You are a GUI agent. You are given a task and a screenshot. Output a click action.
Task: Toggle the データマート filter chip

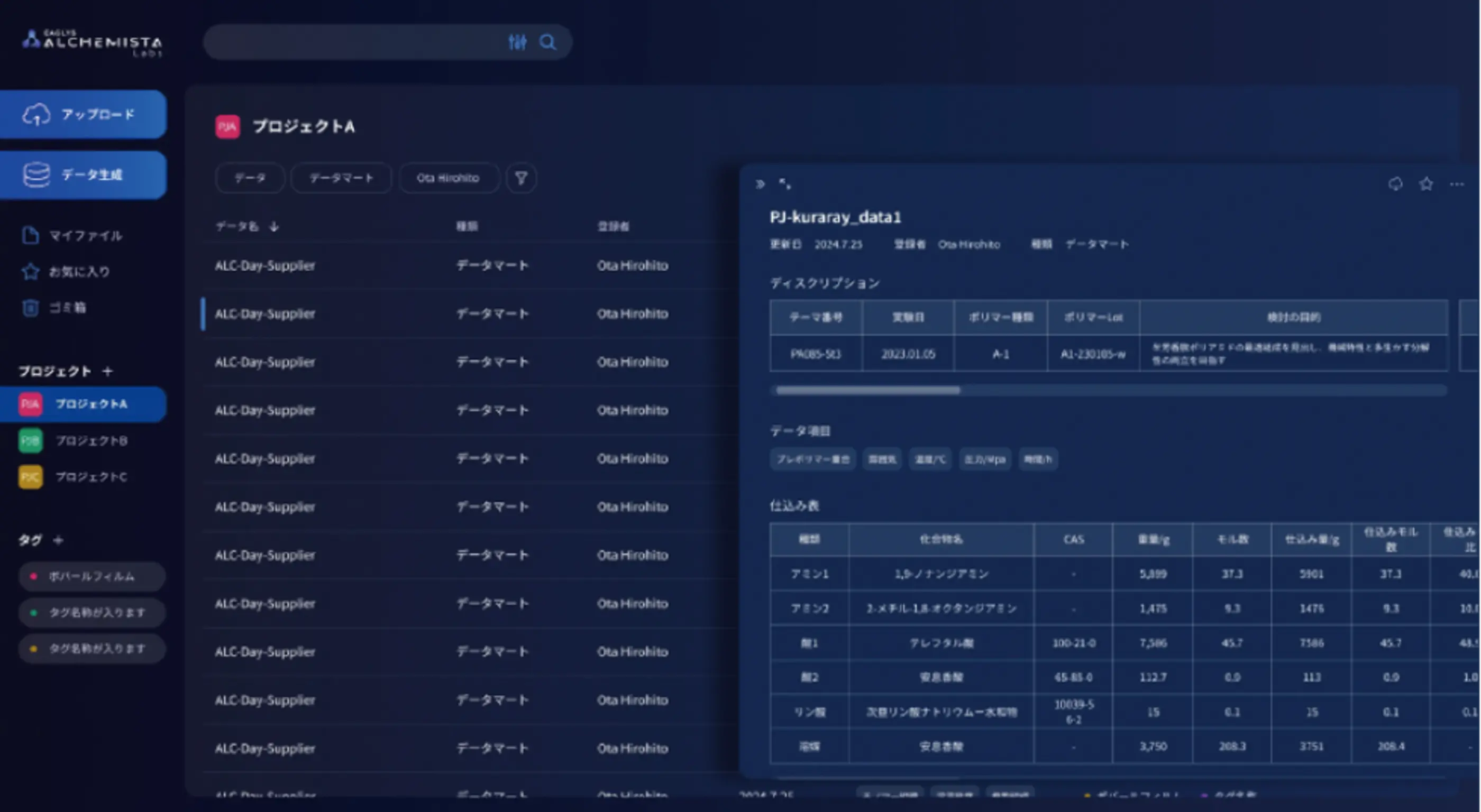point(341,178)
